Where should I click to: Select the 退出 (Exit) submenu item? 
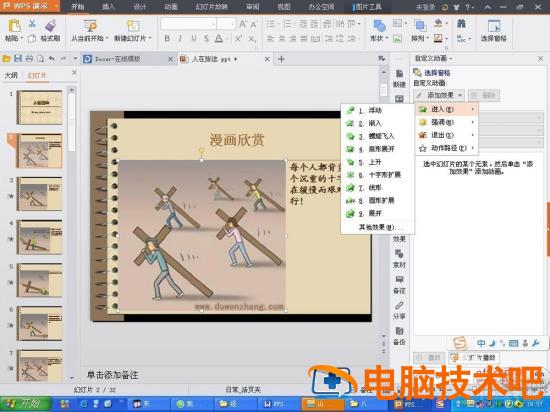coord(447,135)
